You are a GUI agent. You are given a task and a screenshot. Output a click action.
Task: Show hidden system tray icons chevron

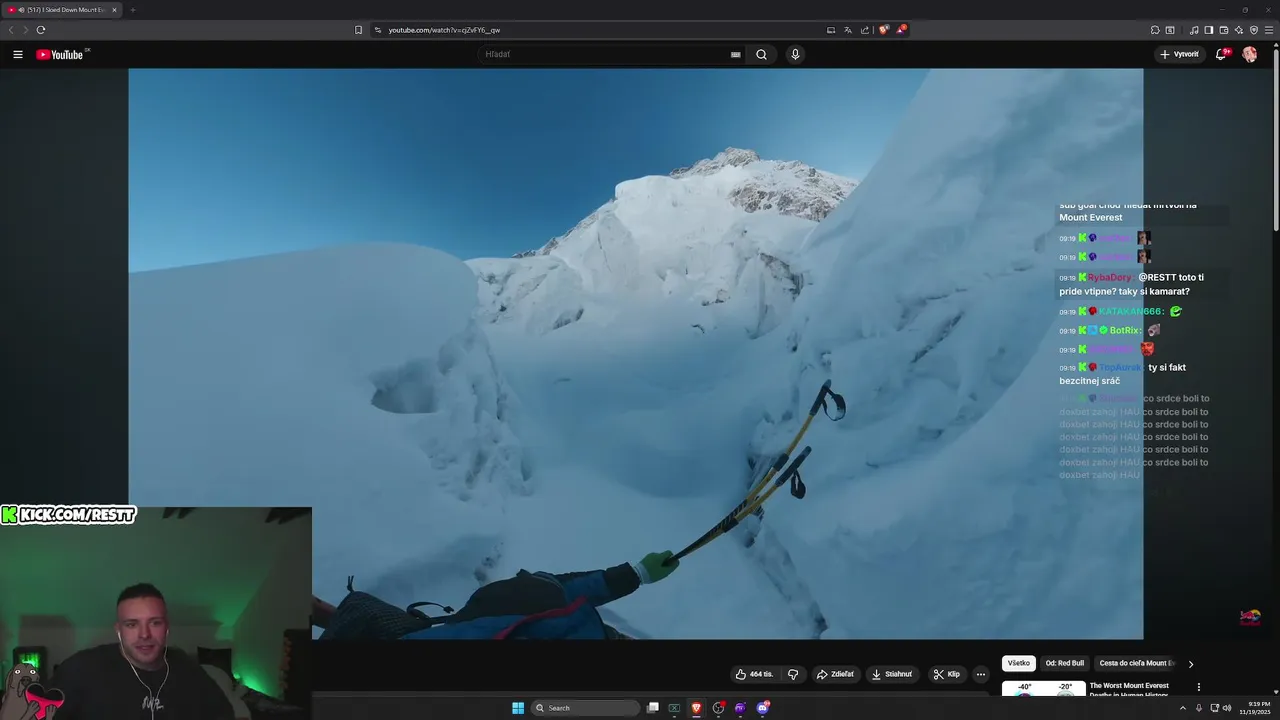click(x=1183, y=708)
